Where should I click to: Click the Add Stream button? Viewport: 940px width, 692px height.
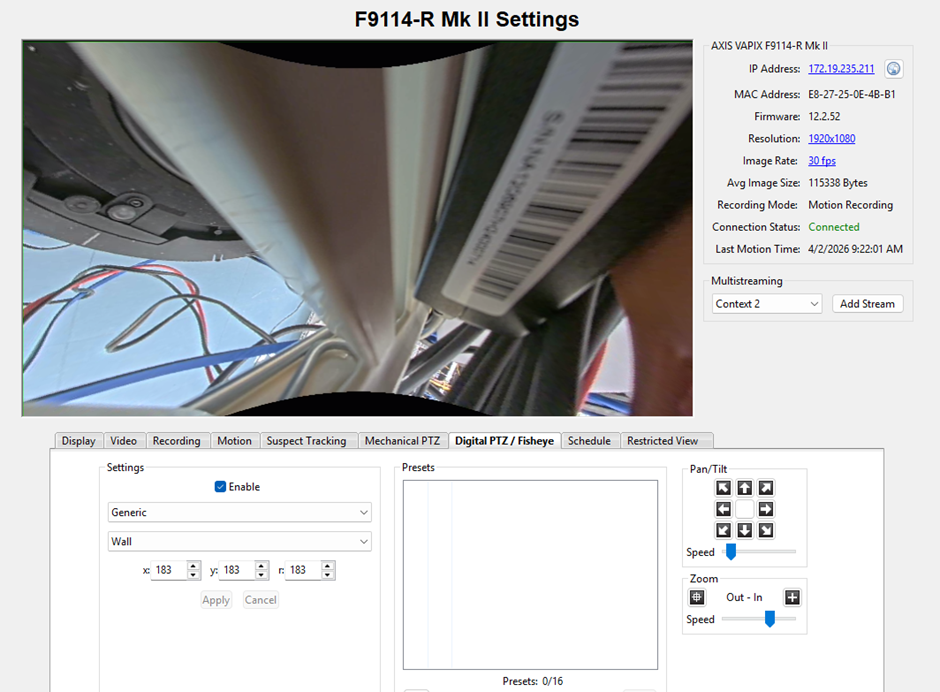[867, 304]
